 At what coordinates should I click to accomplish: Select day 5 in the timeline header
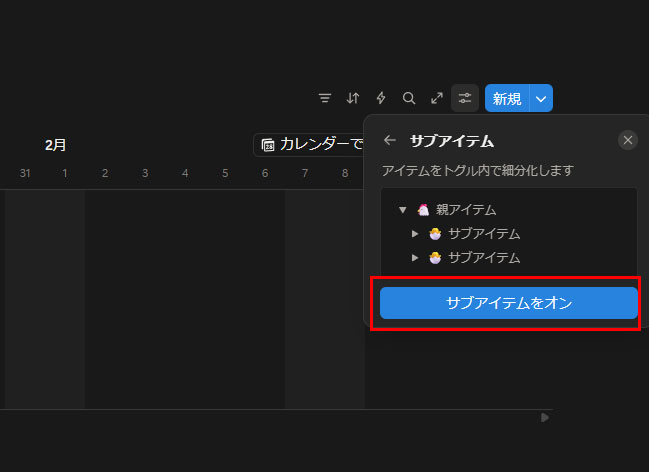coord(225,173)
